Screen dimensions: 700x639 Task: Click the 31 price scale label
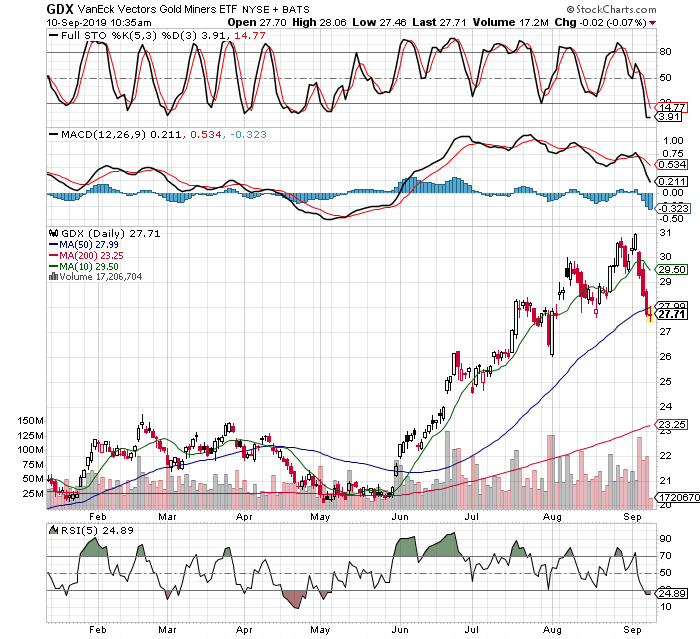[665, 233]
